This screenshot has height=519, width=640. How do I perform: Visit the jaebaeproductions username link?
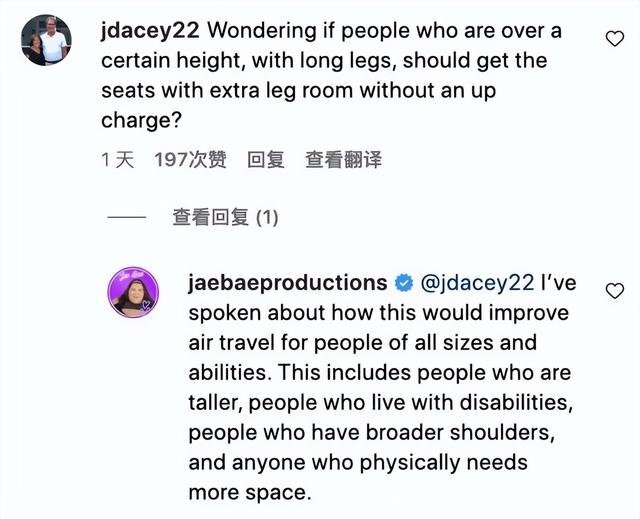point(287,283)
